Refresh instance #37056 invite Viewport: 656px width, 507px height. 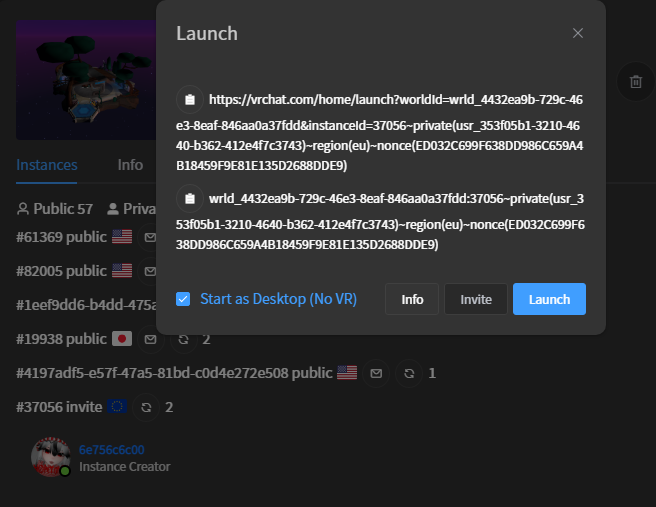[146, 407]
